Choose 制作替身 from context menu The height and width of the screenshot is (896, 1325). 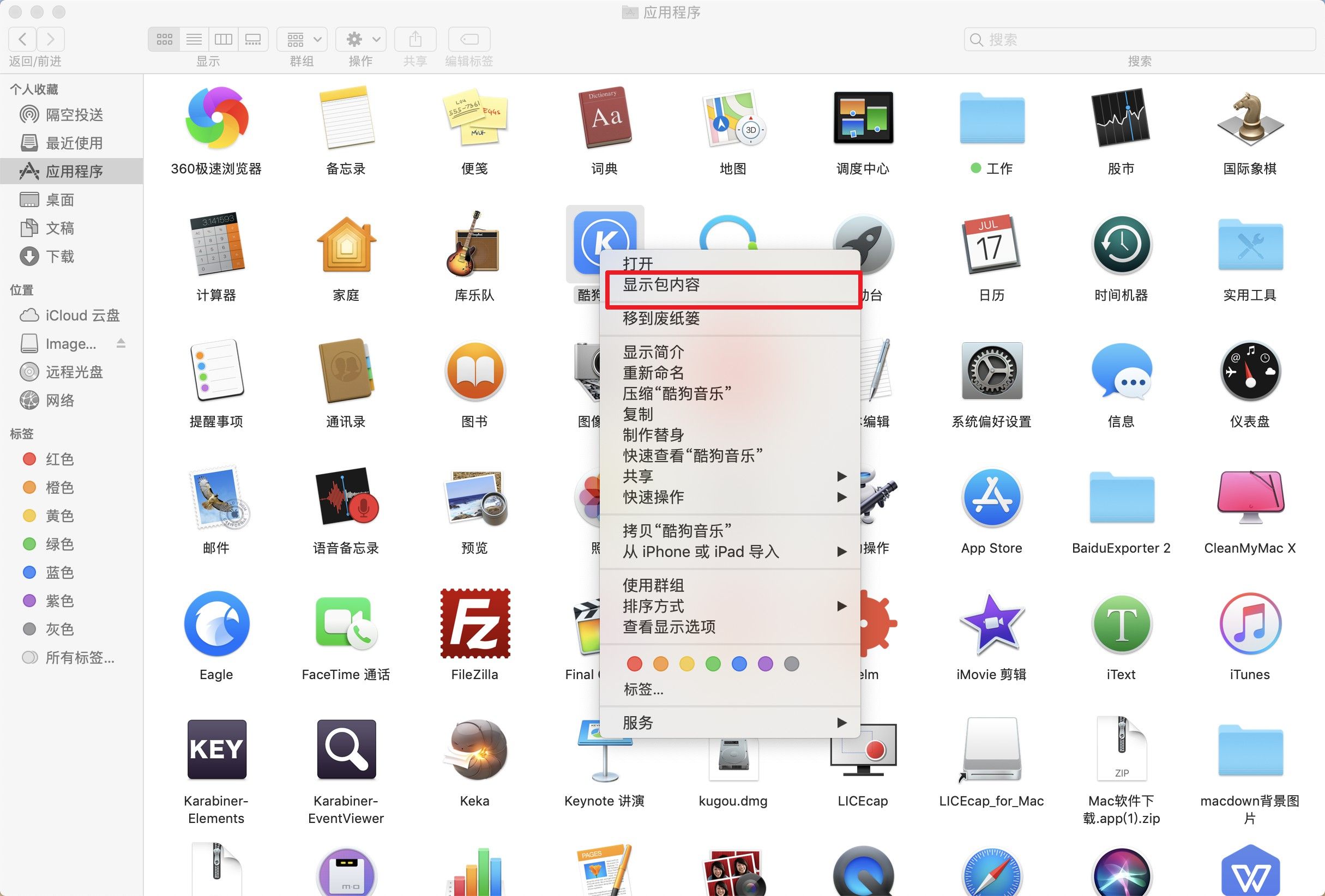click(x=730, y=435)
